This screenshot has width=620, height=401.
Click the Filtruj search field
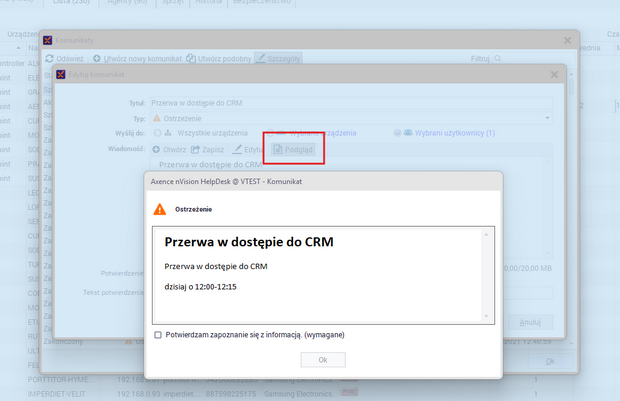pos(535,59)
